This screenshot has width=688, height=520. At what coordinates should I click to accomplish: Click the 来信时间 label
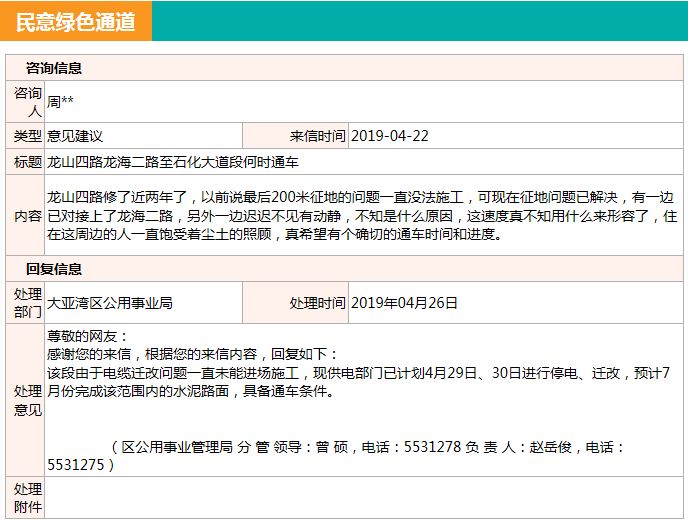(318, 136)
